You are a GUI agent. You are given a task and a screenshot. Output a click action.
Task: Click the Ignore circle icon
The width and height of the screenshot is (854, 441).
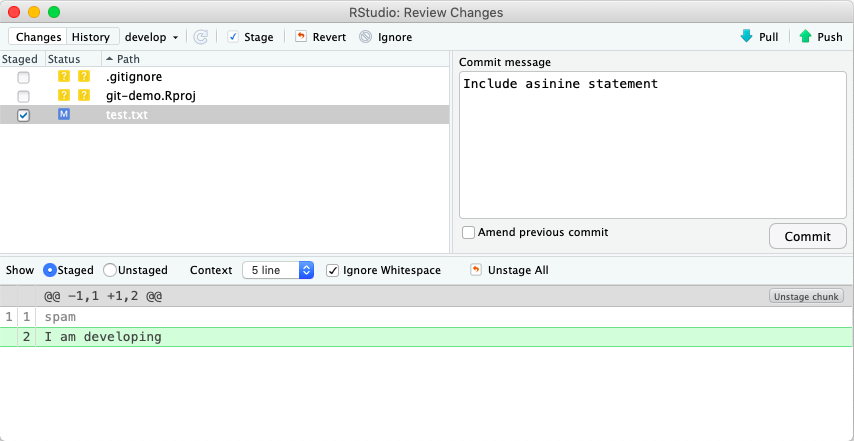tap(365, 37)
